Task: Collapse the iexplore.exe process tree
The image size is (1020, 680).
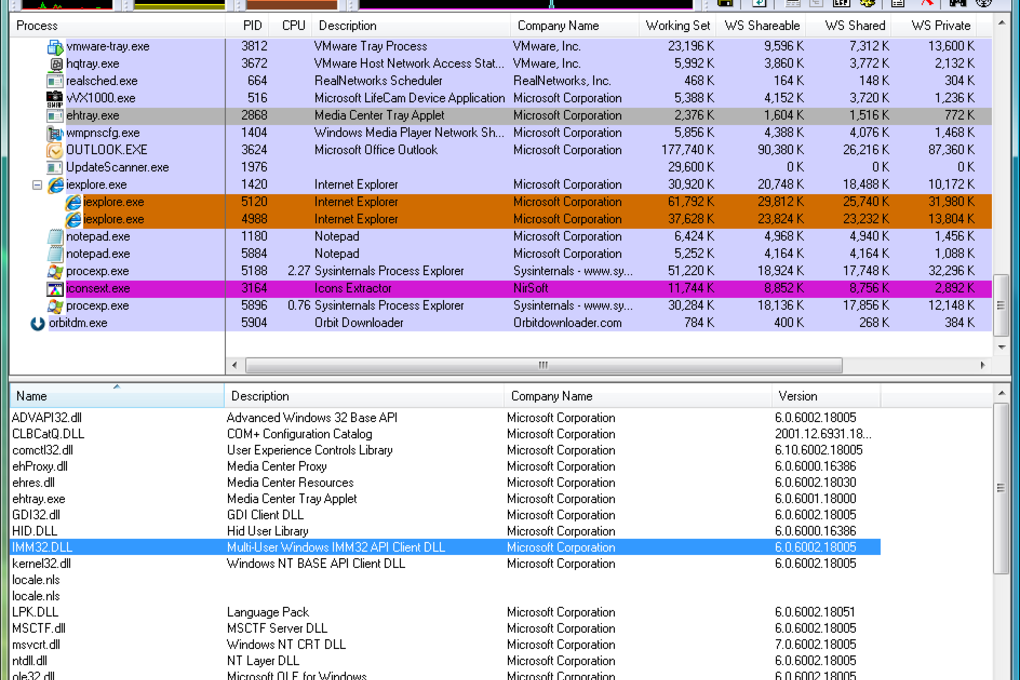Action: (37, 185)
